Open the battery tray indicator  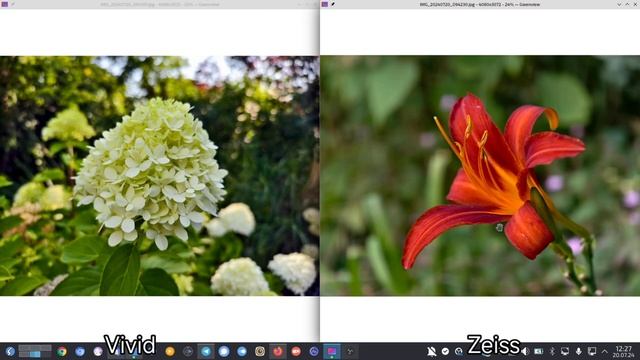[x=539, y=351]
